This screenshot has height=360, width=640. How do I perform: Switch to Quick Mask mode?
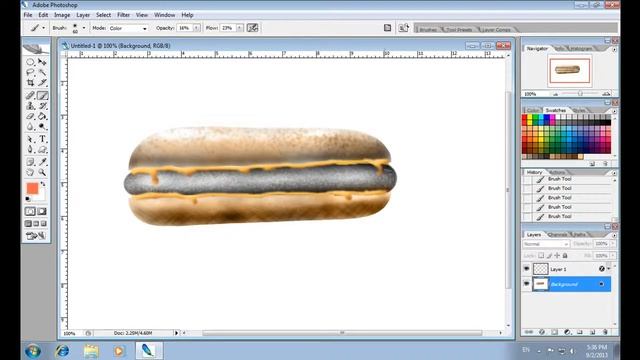click(42, 211)
